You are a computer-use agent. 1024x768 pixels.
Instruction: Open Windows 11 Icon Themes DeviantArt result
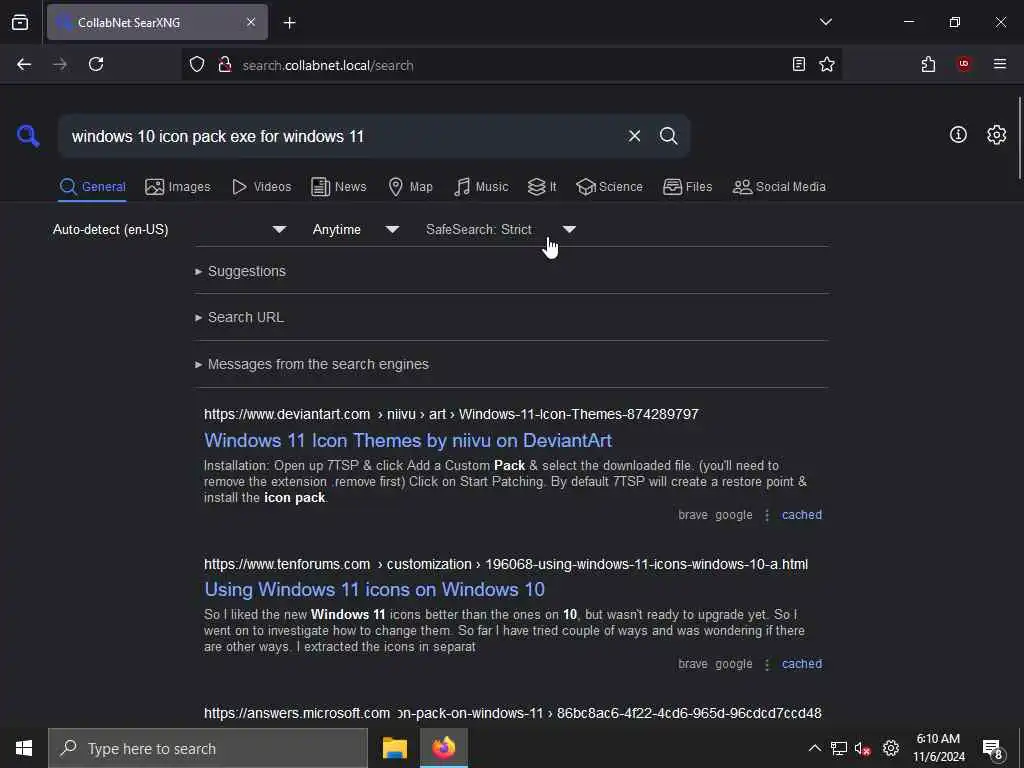(408, 440)
